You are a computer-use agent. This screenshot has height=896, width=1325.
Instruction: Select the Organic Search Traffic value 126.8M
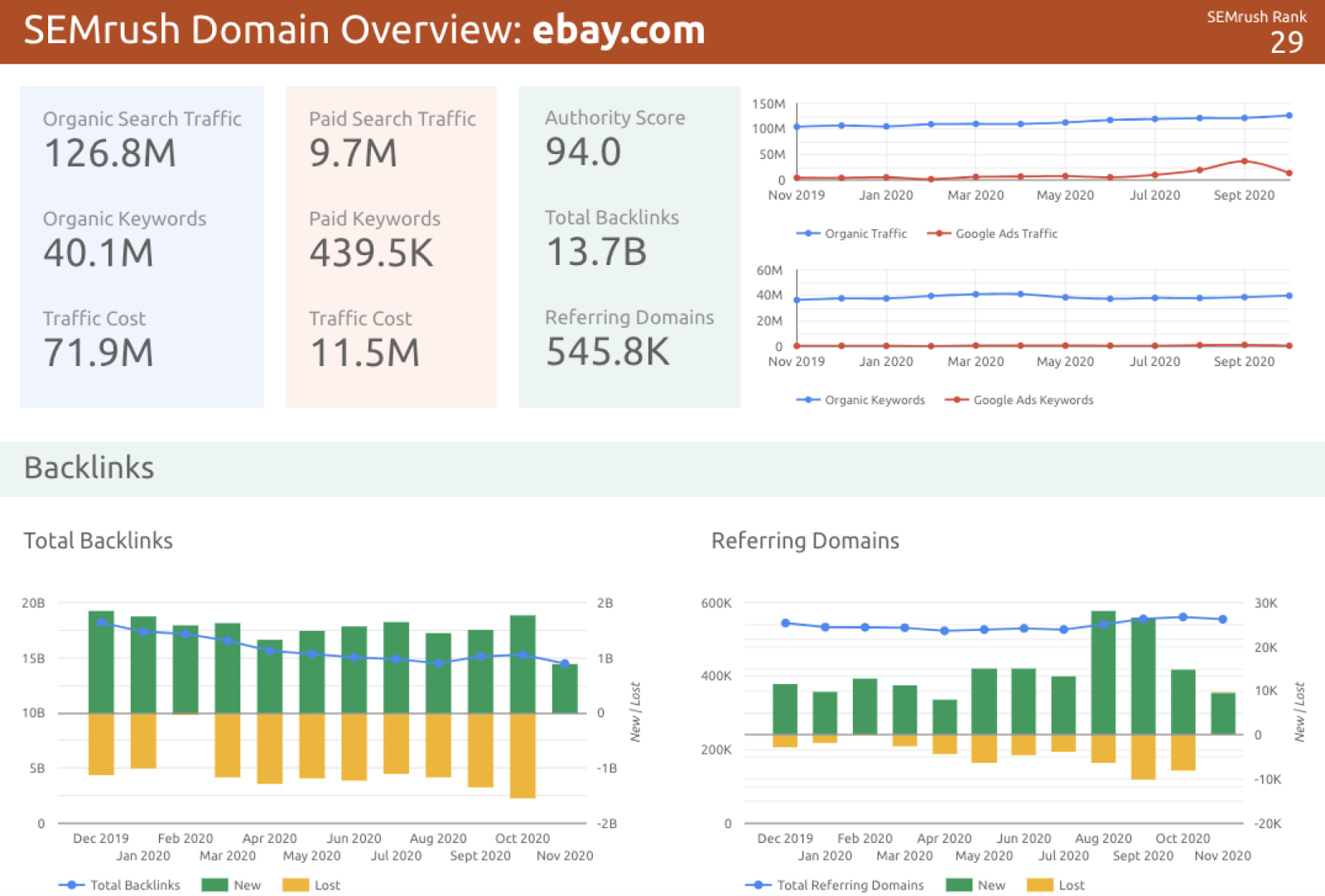110,153
